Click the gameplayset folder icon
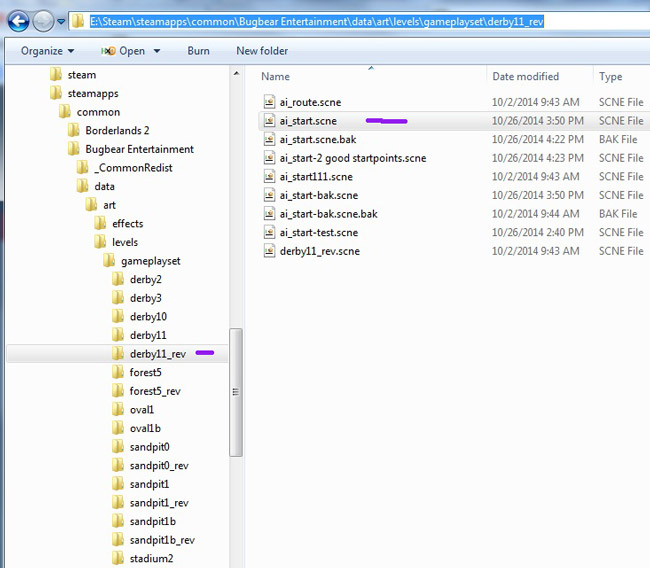The height and width of the screenshot is (568, 650). tap(109, 261)
